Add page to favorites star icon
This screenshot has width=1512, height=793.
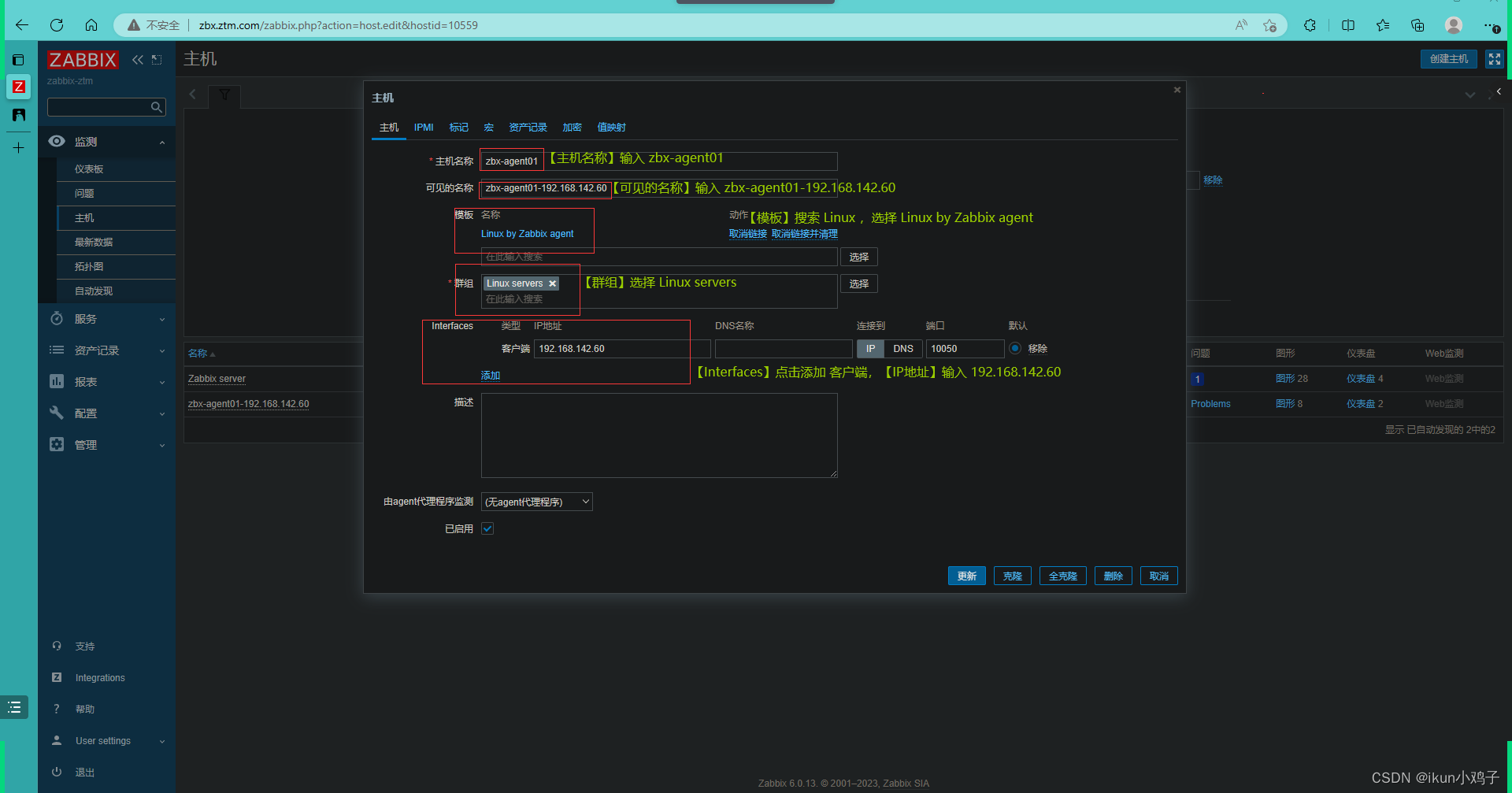click(1269, 25)
